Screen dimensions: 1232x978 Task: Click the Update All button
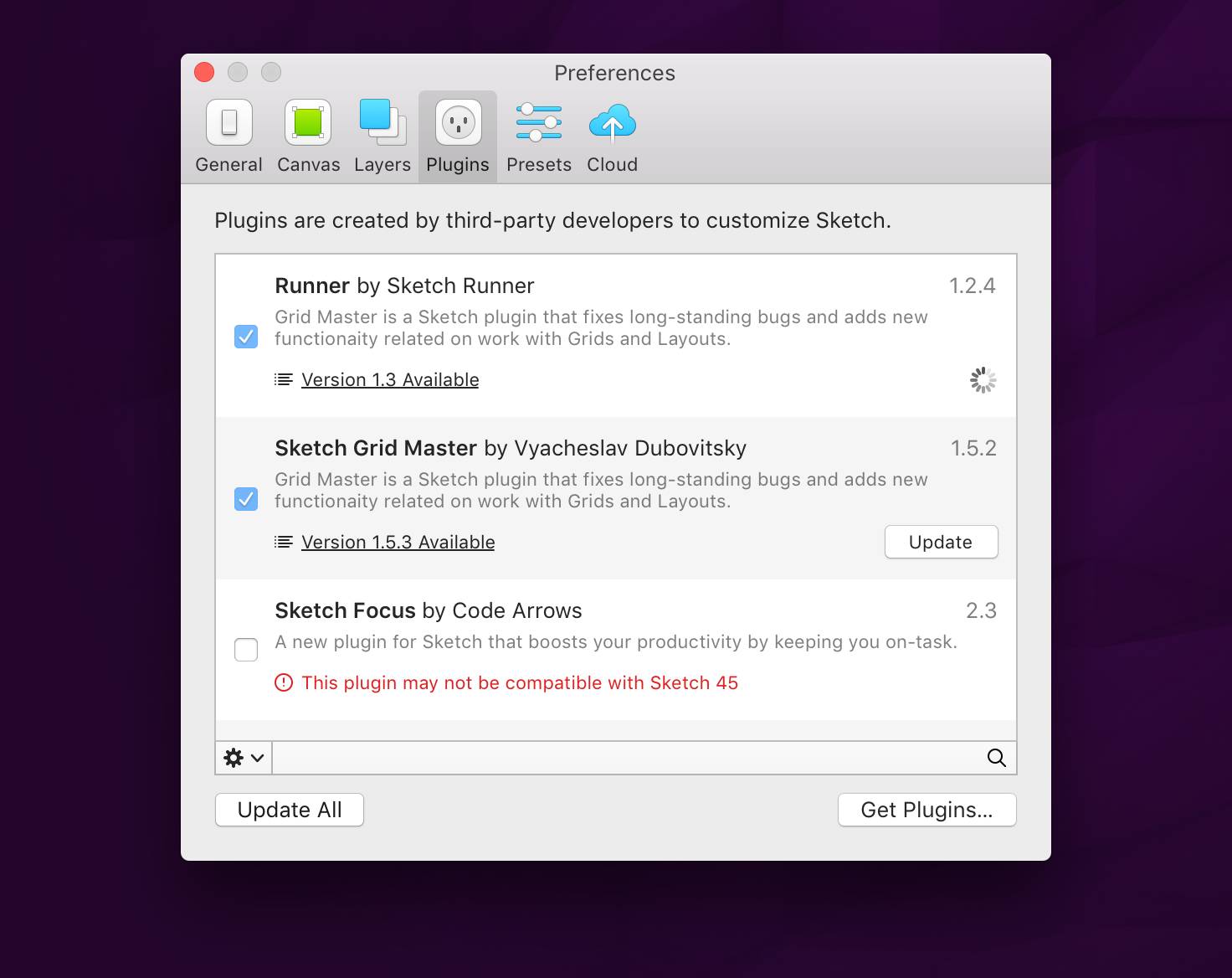click(x=290, y=810)
